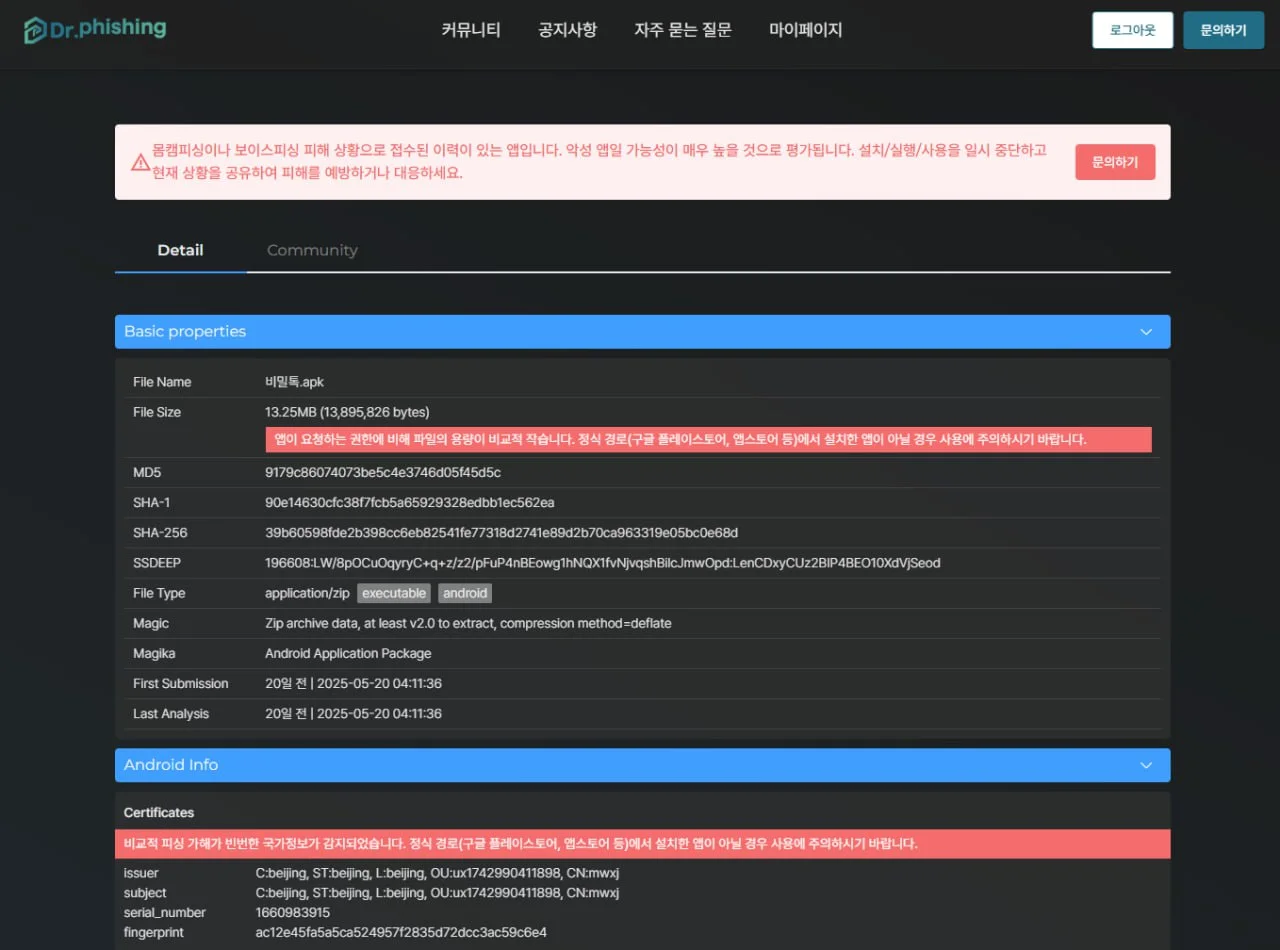Click the red 문의하기 button in alert

1115,162
